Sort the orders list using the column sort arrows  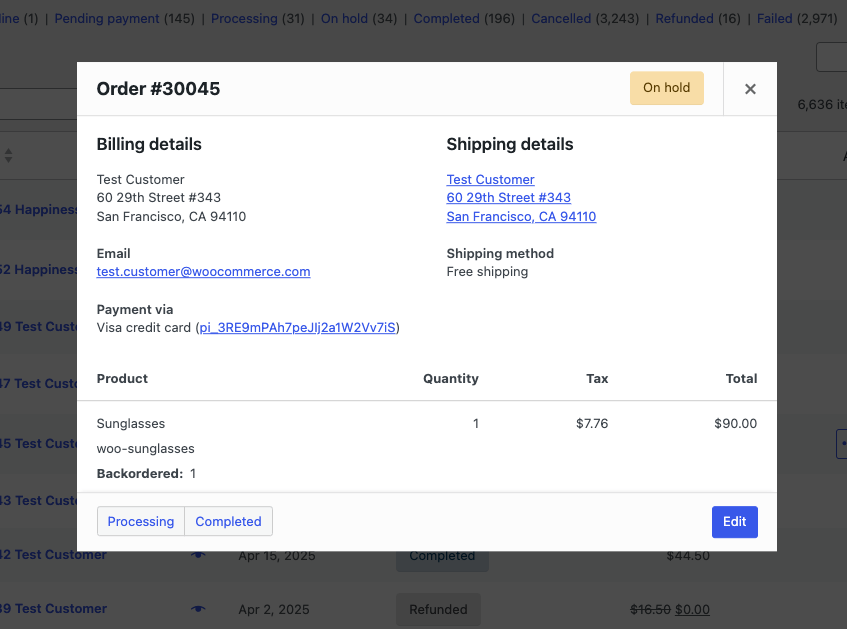click(9, 155)
